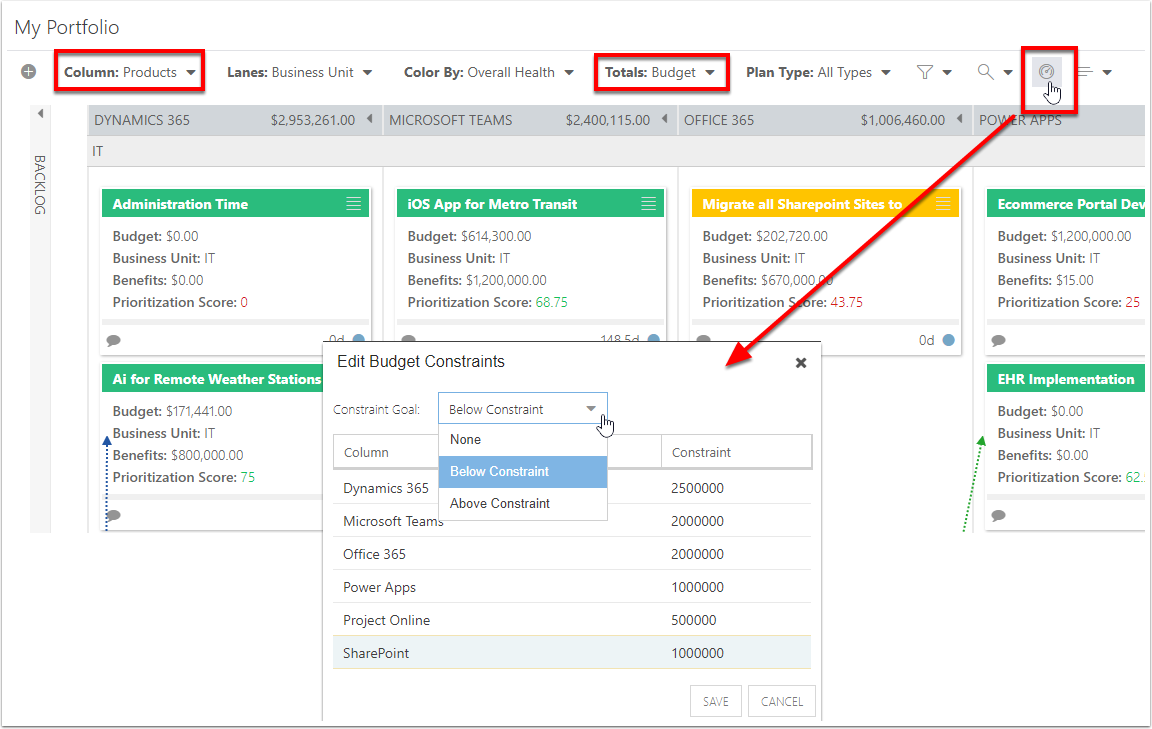Click the BACKLOG vertical label
This screenshot has width=1152, height=729.
(x=40, y=184)
